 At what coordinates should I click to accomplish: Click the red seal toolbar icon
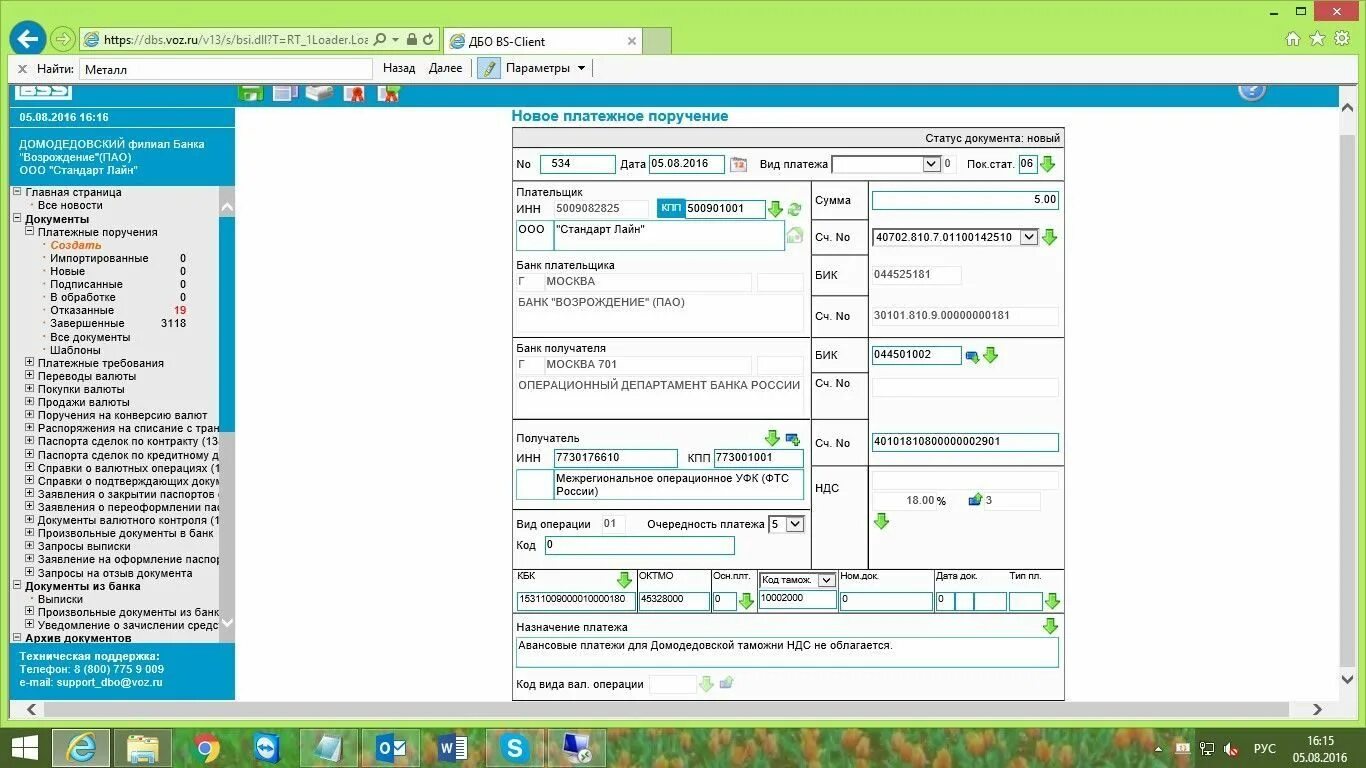tap(353, 93)
